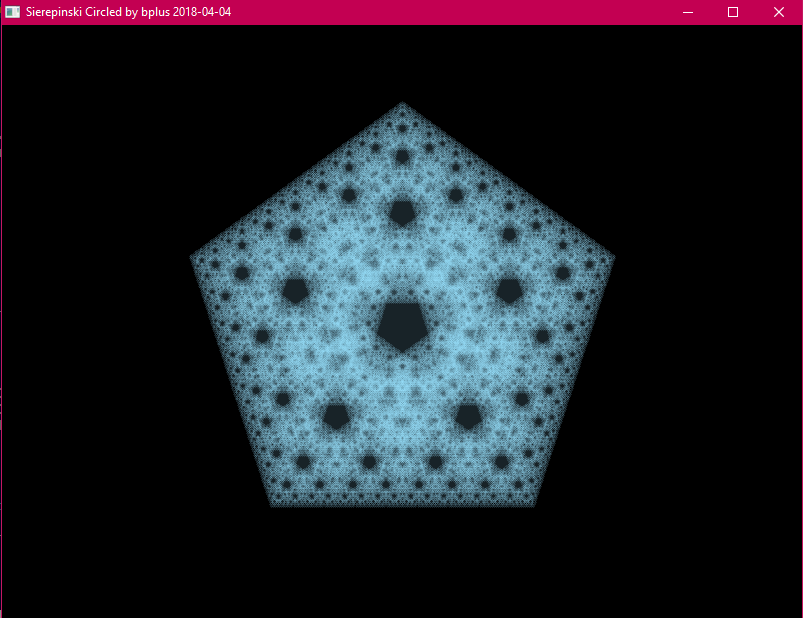Click the small dark hole nearest the left vertex

click(241, 273)
